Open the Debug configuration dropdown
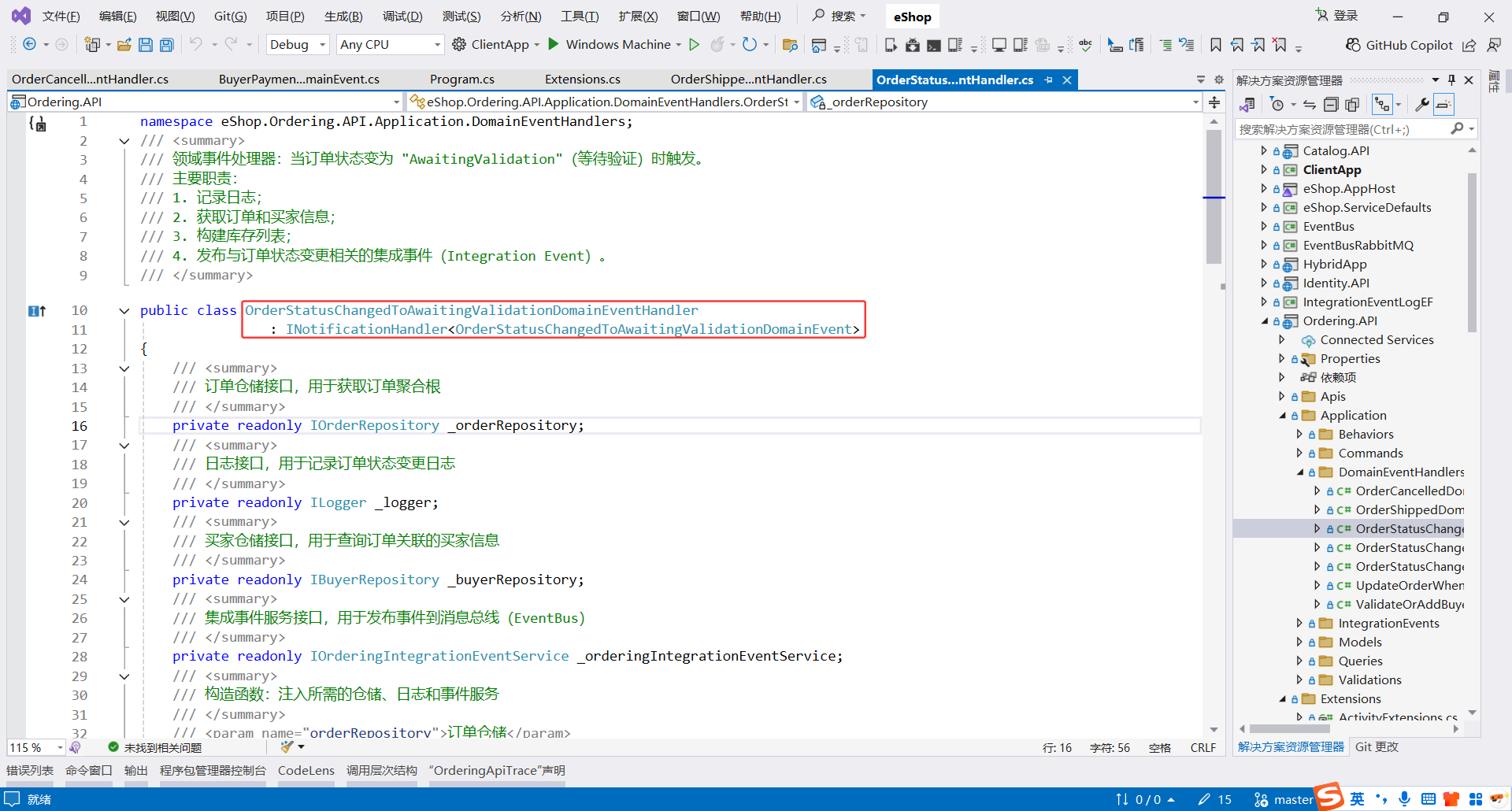 [x=298, y=45]
